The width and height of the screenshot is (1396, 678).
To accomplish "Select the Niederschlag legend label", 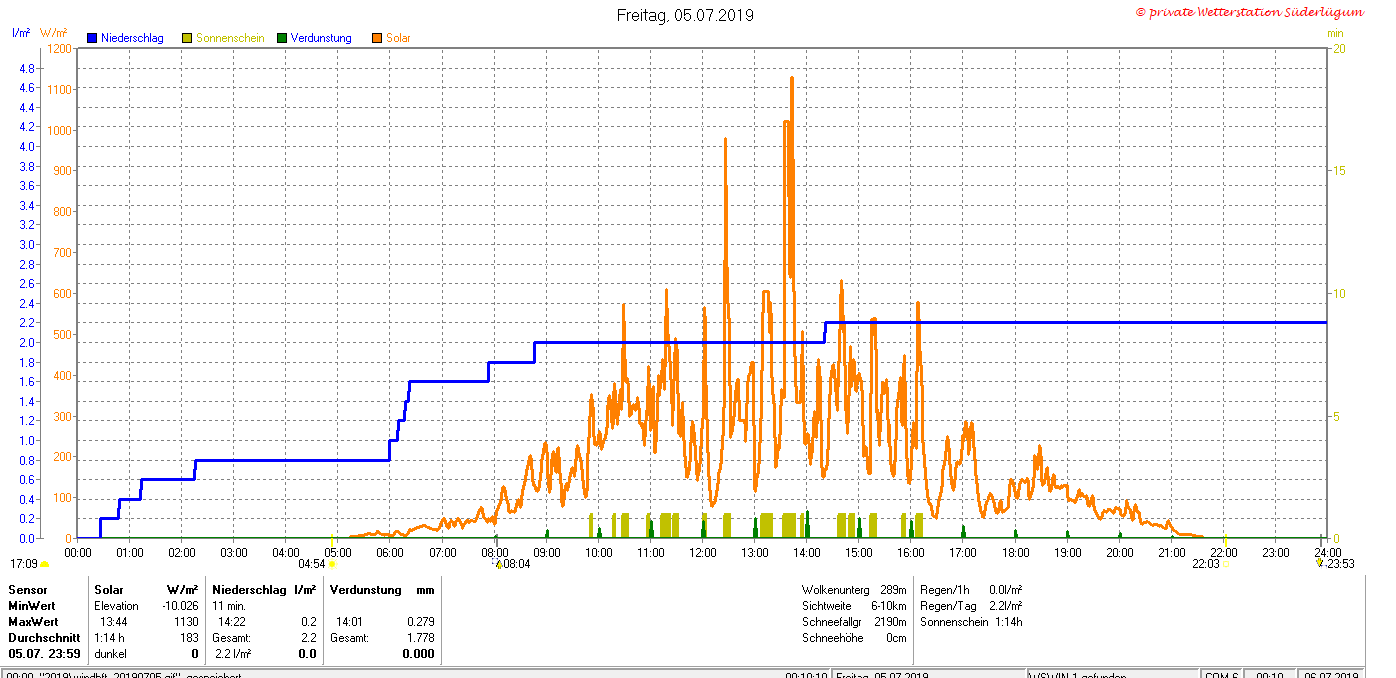I will (133, 38).
